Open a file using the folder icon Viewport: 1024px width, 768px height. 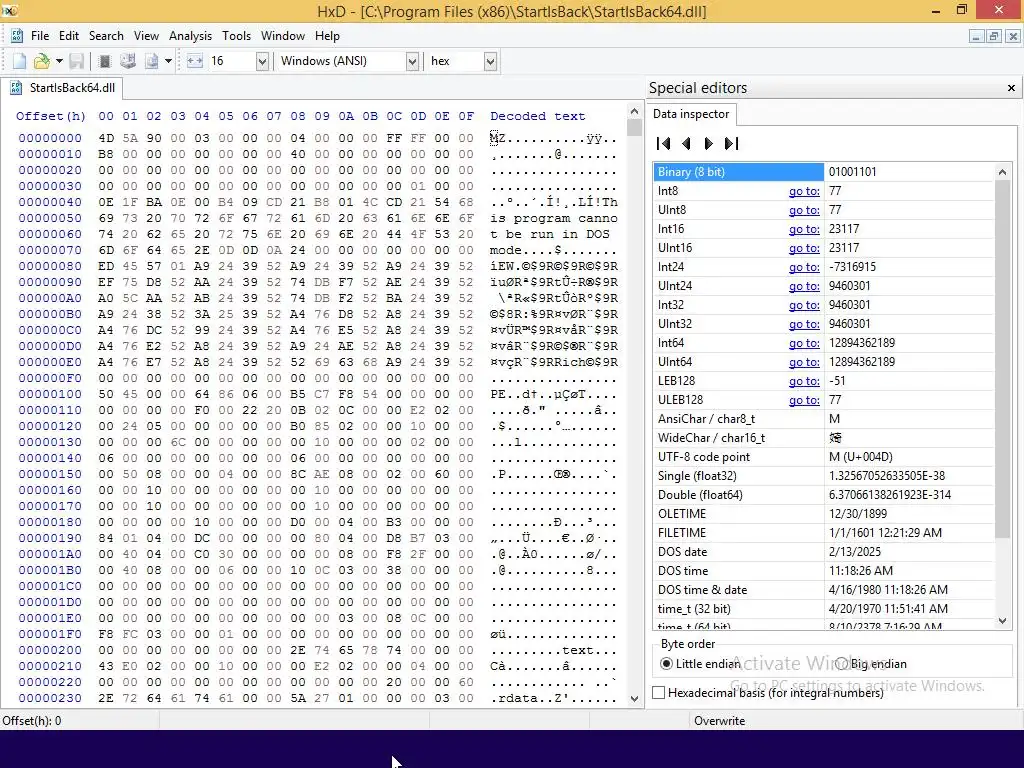(42, 61)
